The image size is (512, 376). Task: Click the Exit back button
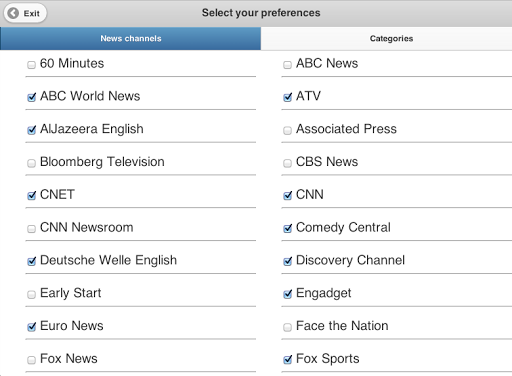click(x=25, y=13)
